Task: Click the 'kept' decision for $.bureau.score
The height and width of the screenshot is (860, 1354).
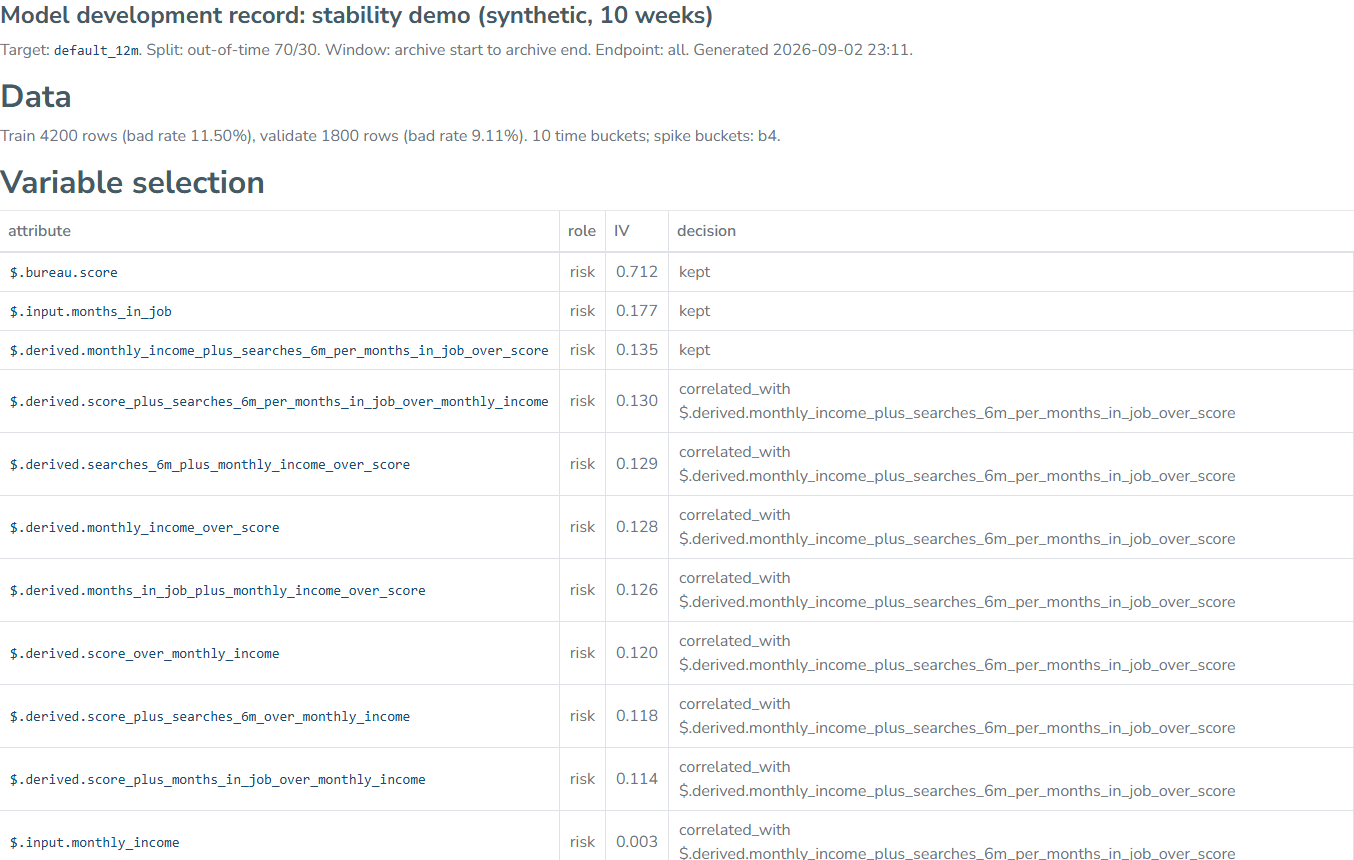Action: [695, 272]
